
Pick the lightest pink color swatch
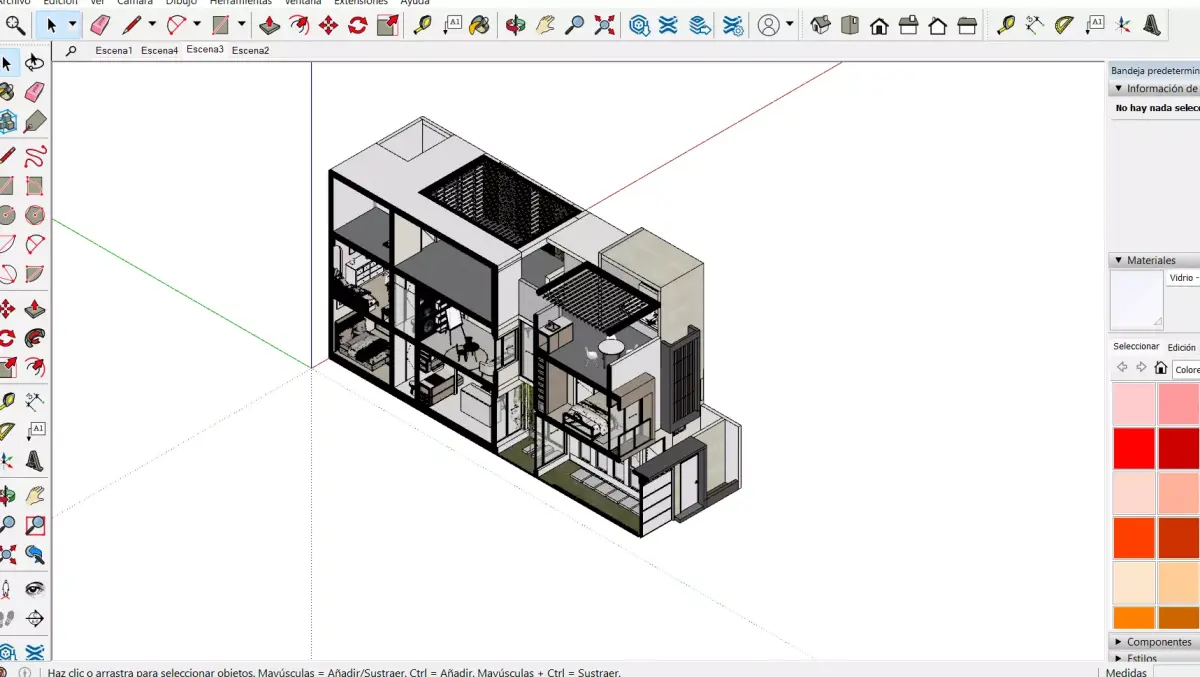tap(1133, 404)
